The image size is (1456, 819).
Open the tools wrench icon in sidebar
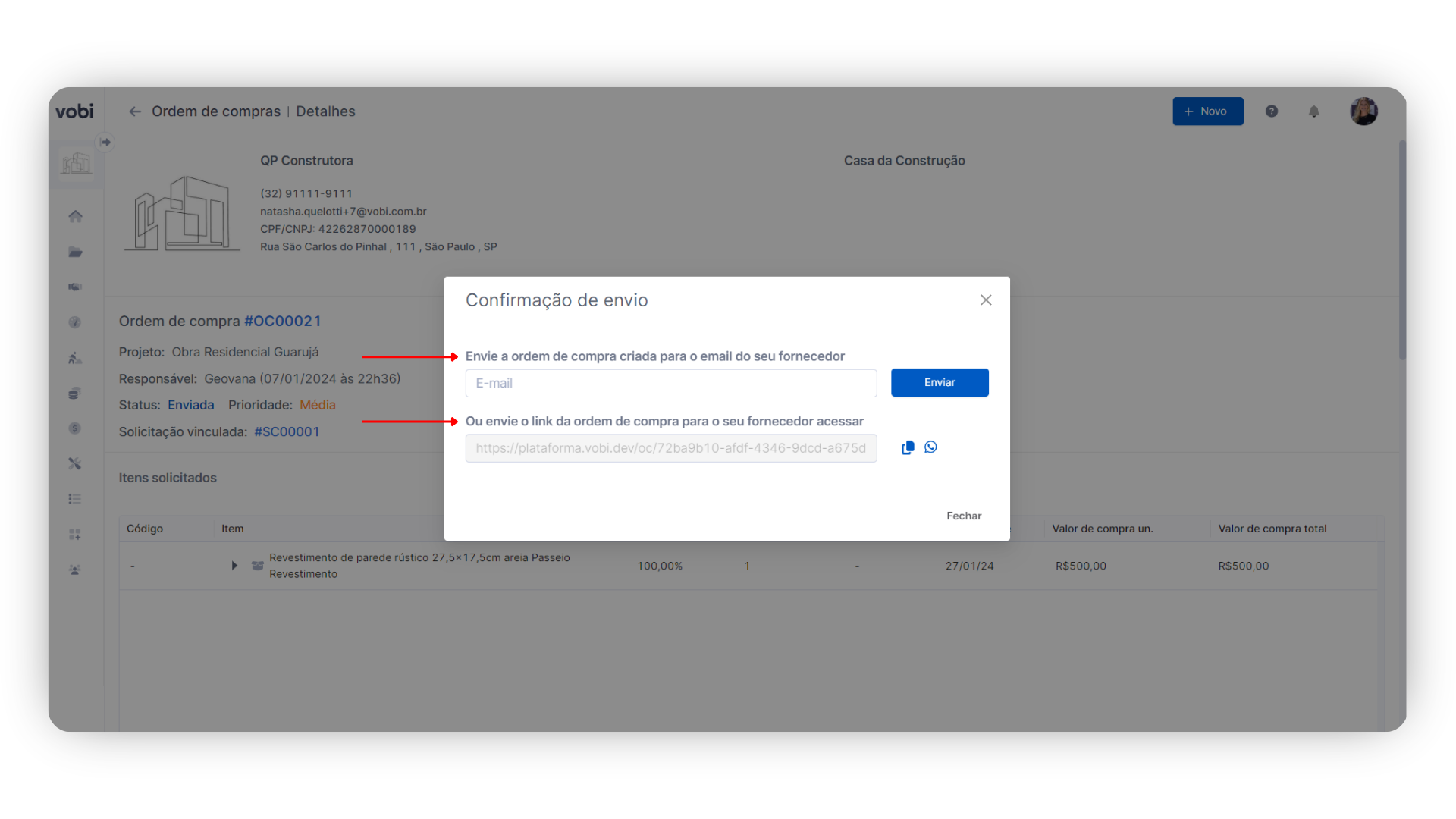75,463
